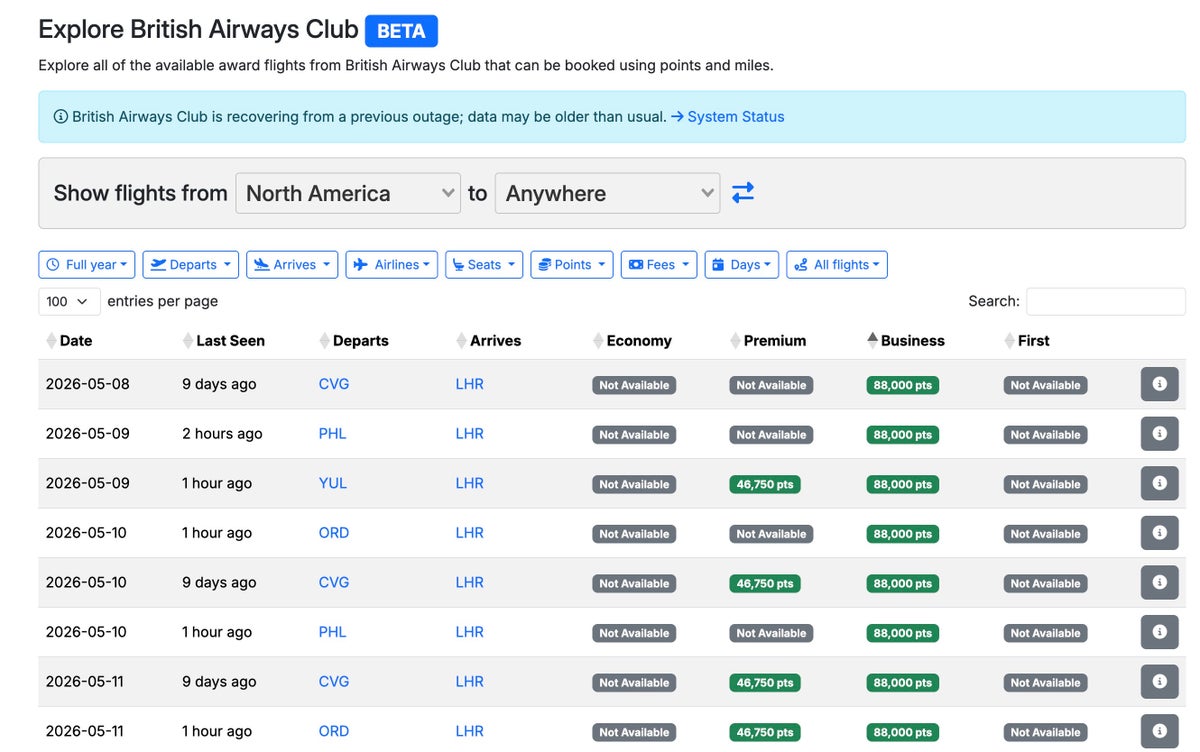The height and width of the screenshot is (752, 1200).
Task: Focus the Search input field
Action: 1105,301
